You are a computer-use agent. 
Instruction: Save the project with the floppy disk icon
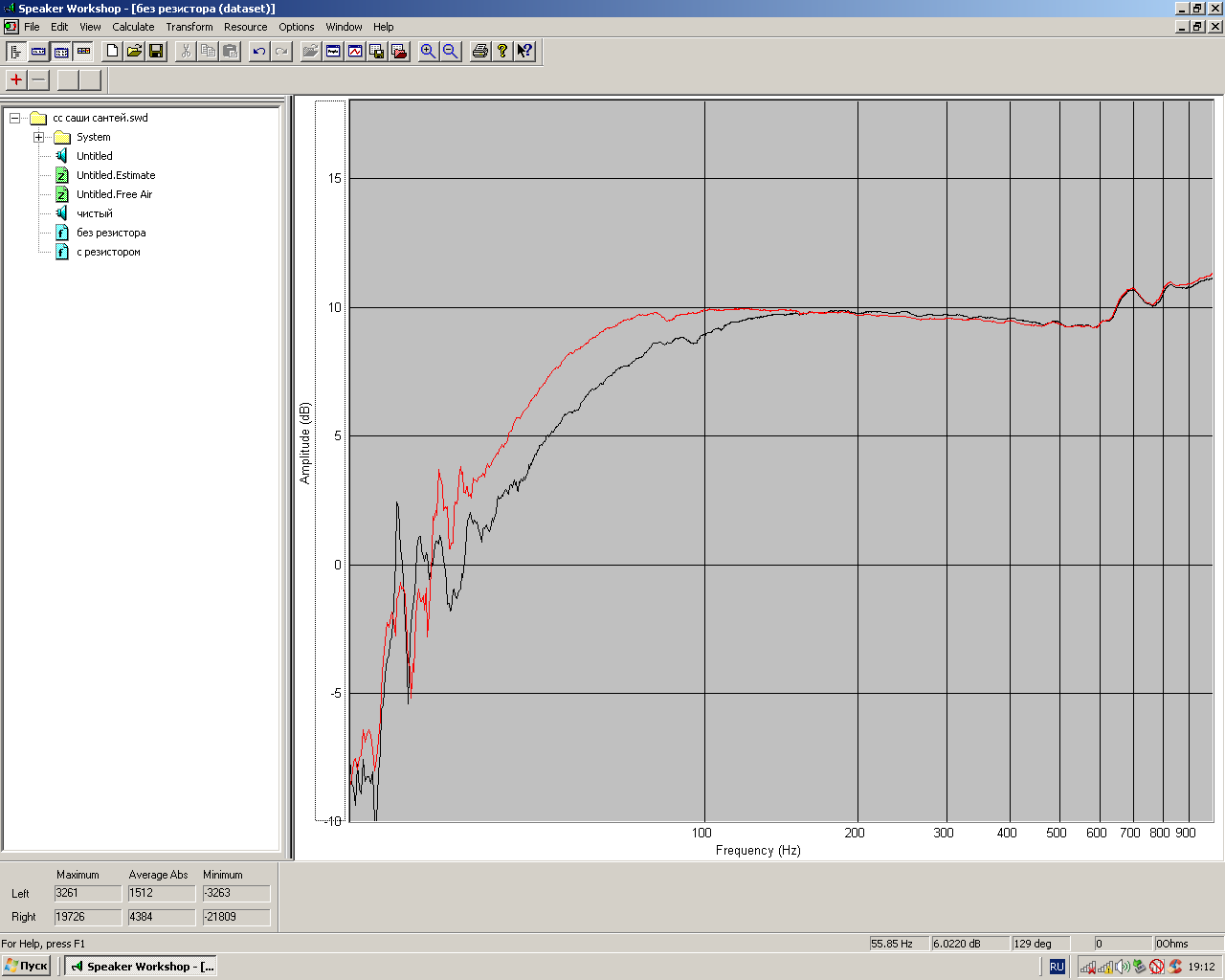coord(156,51)
